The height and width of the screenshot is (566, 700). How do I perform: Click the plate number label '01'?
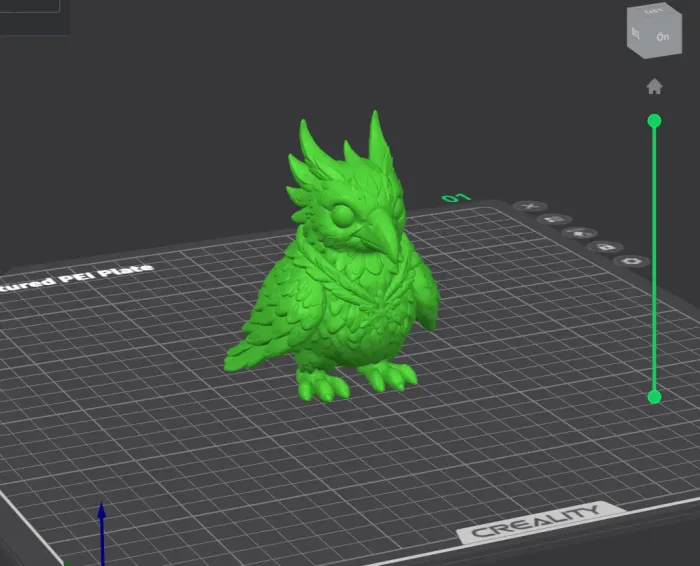[x=456, y=198]
